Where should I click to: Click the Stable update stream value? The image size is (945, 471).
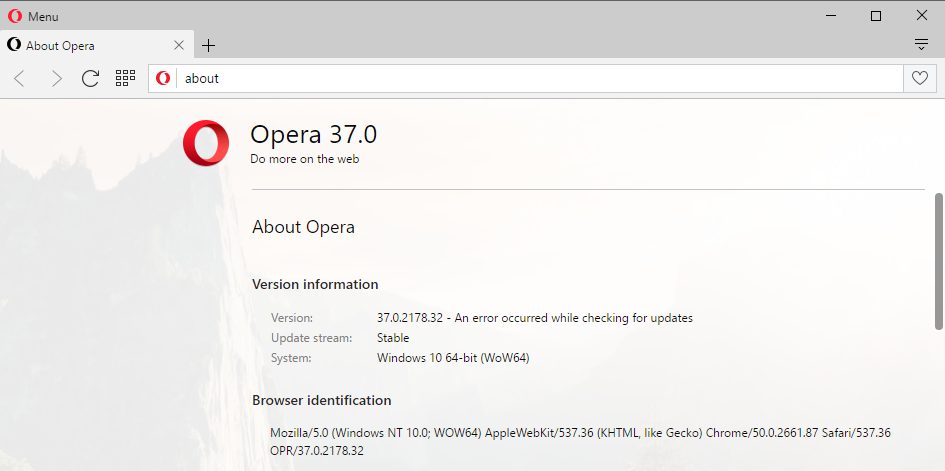393,338
